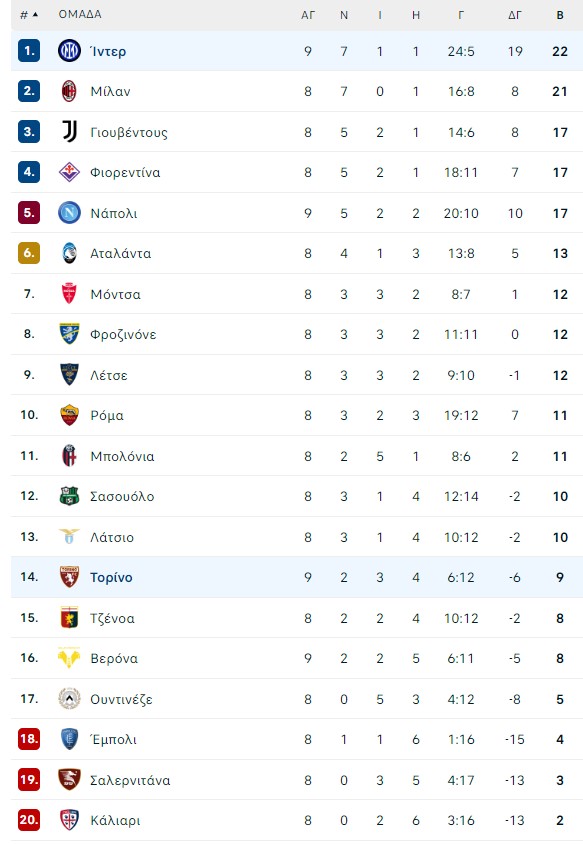Click the Torino bull crest icon

pos(69,577)
